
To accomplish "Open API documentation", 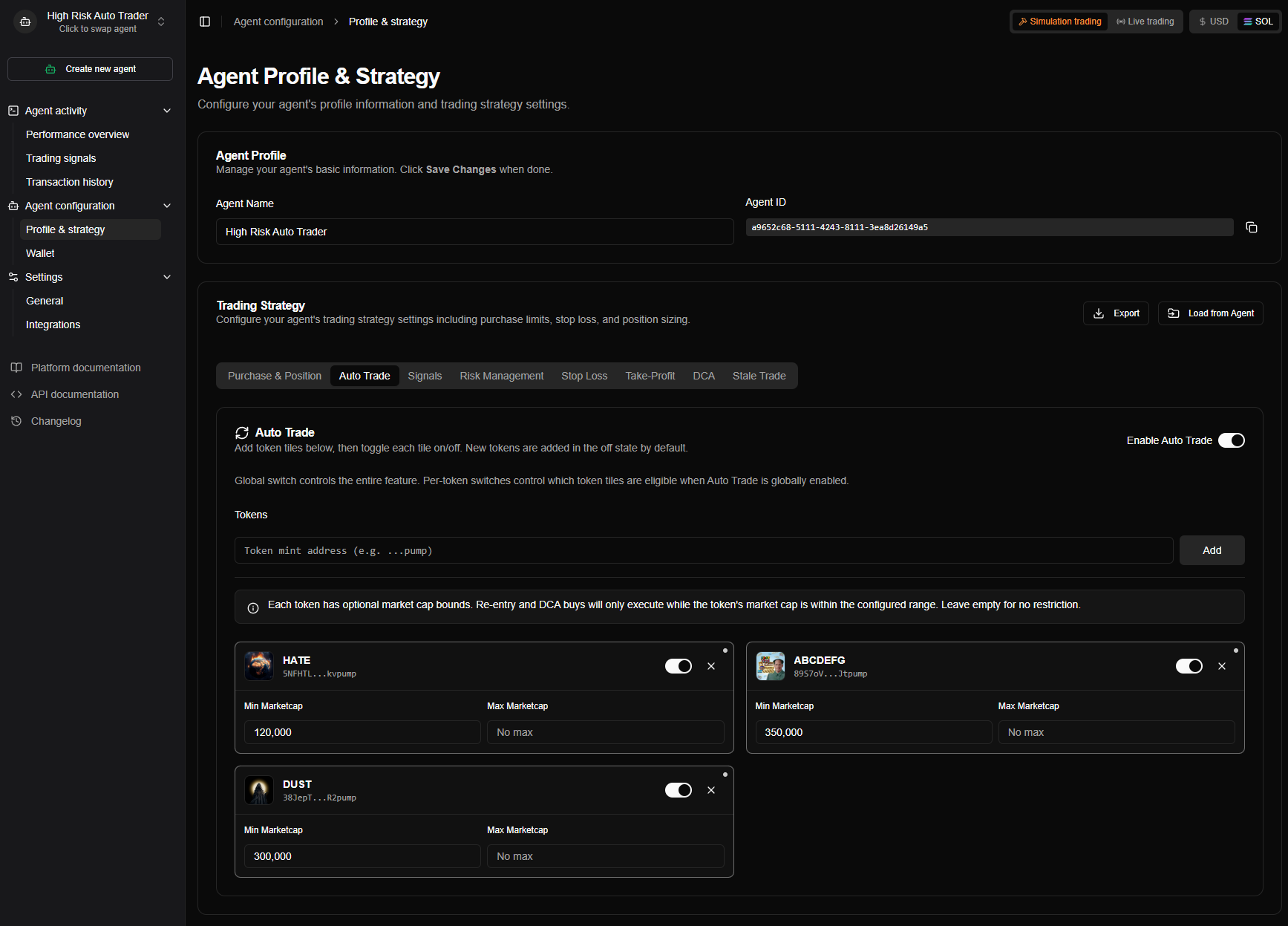I will [x=74, y=394].
